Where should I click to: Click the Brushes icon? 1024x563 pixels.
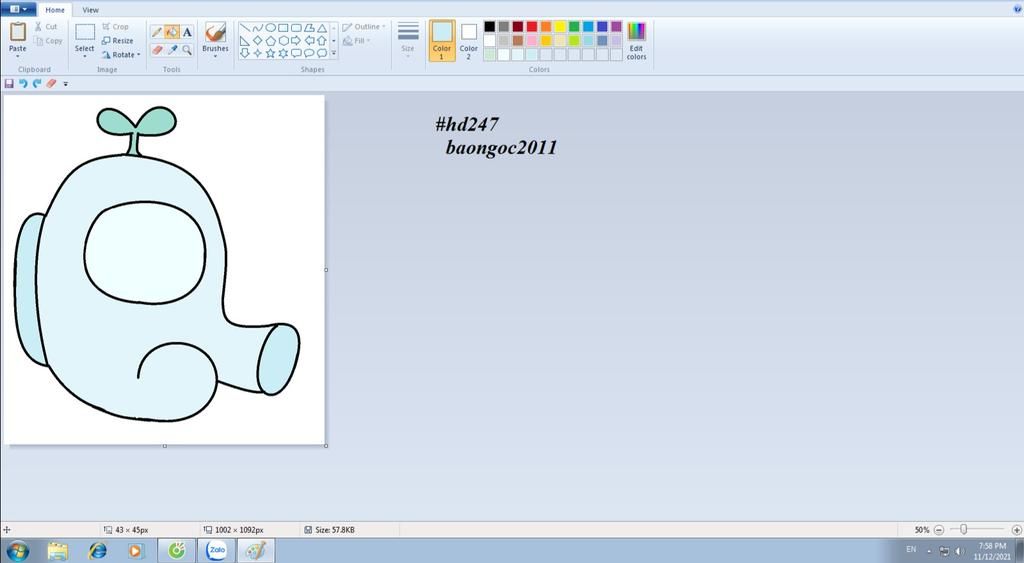pyautogui.click(x=215, y=32)
